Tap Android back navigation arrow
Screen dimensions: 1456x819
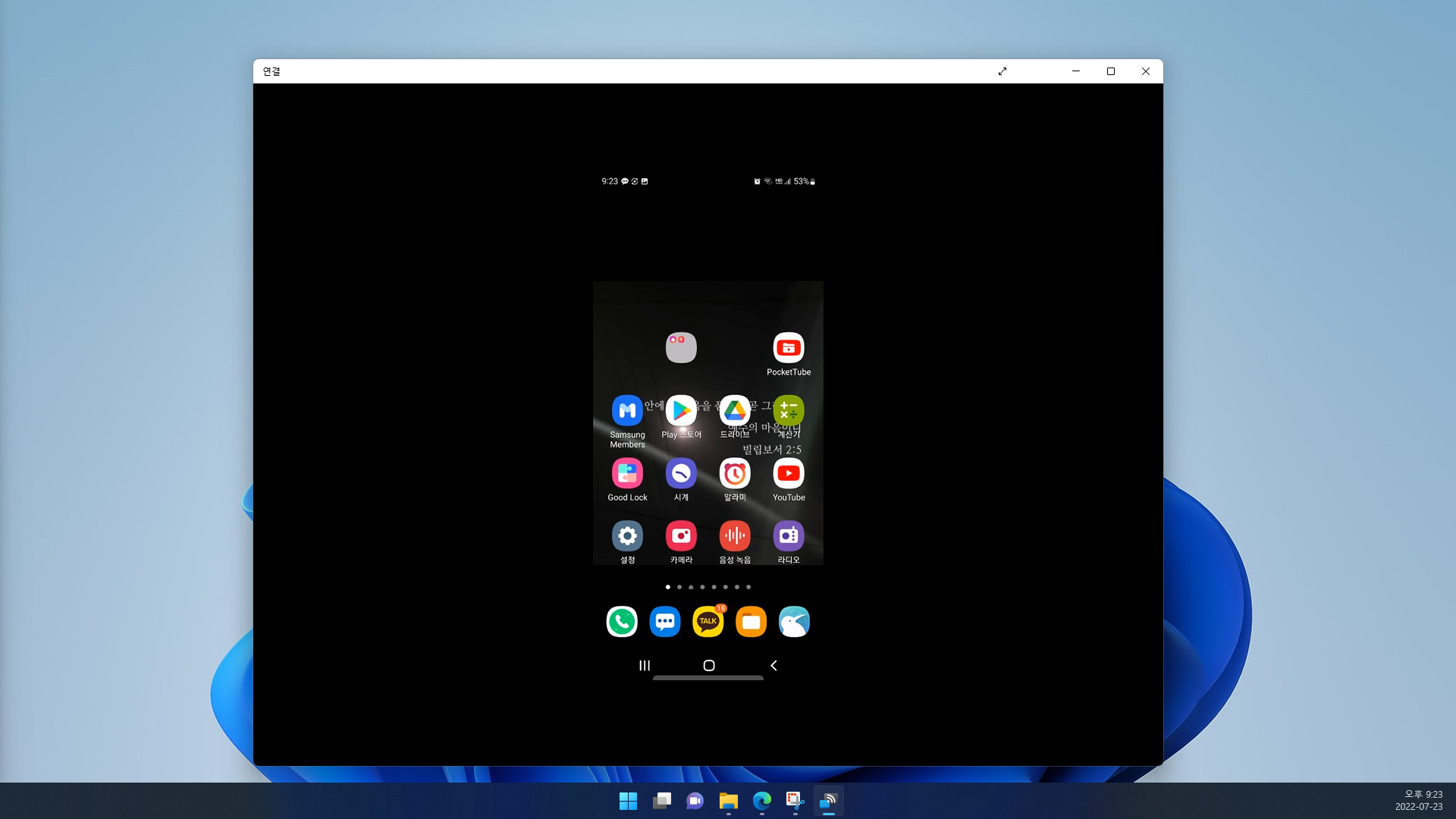pos(773,666)
